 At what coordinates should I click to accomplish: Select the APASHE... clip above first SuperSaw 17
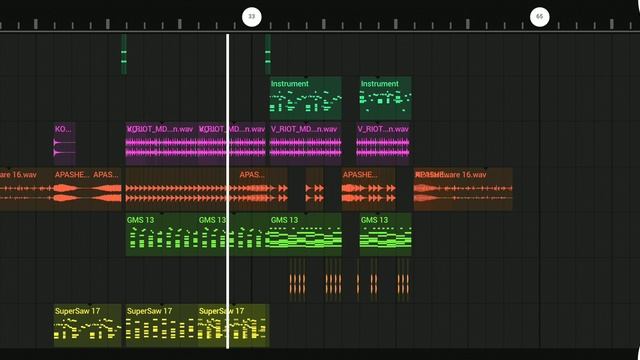pos(72,189)
